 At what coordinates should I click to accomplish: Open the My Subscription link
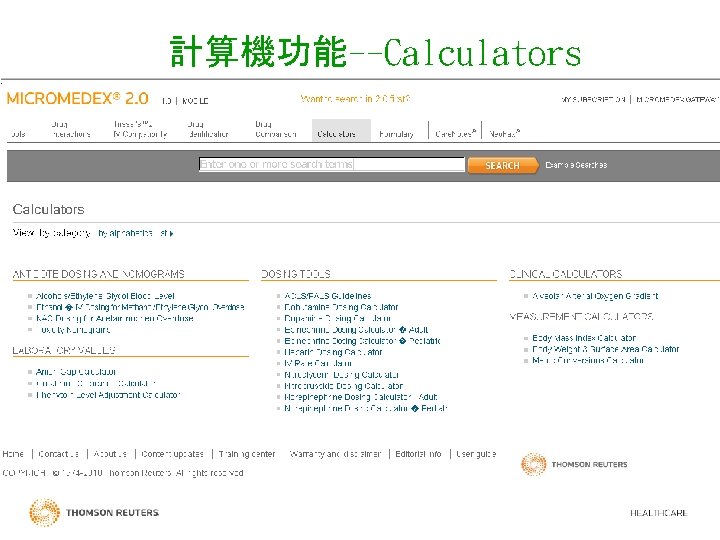click(x=593, y=99)
